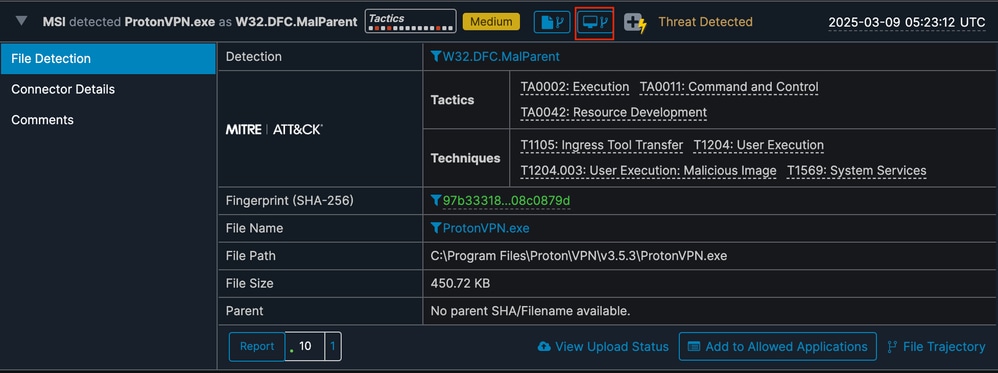Click the Detection row label
Viewport: 998px width, 373px height.
[x=254, y=57]
